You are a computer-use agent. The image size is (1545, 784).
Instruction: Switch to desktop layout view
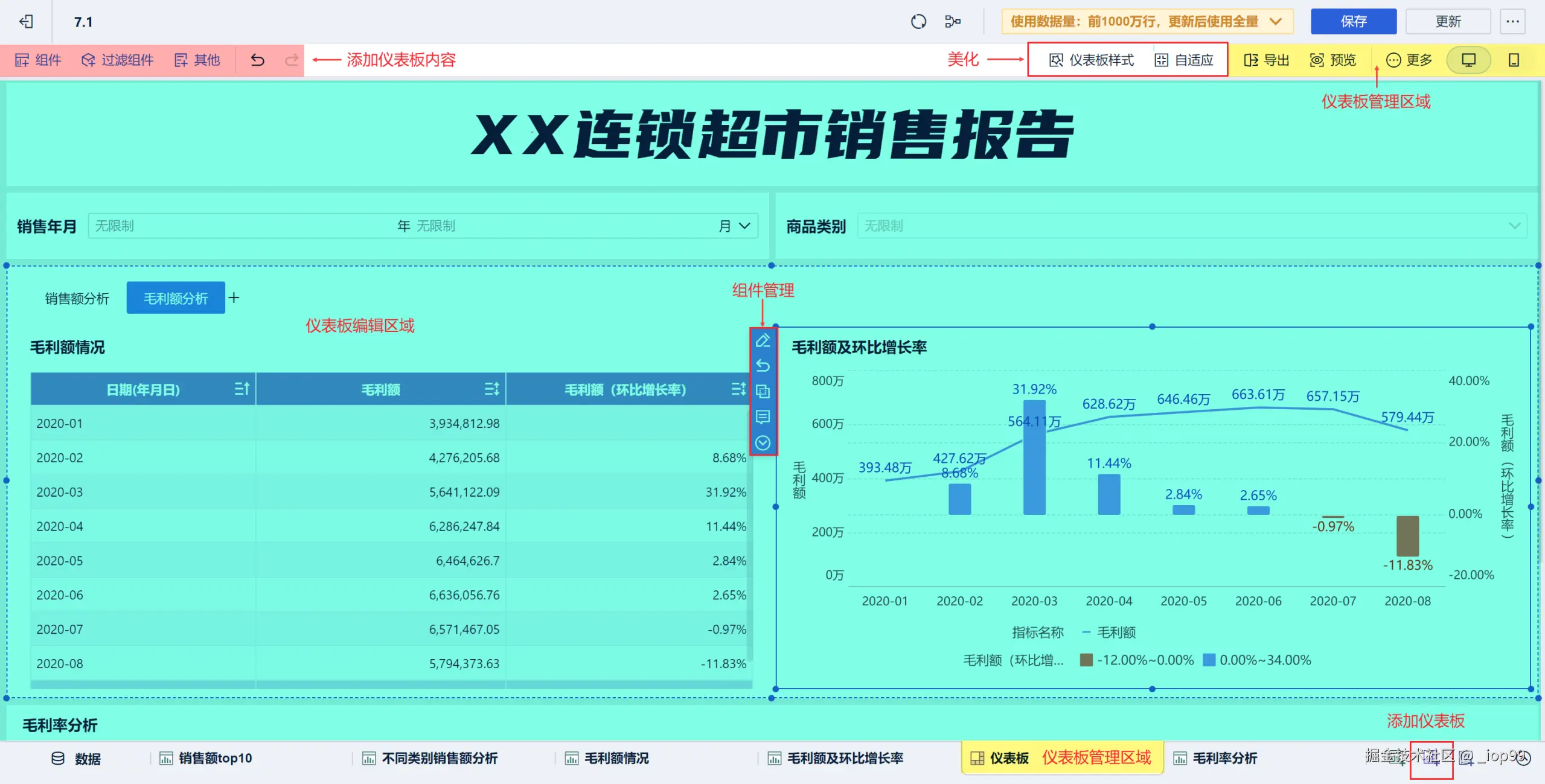tap(1468, 60)
